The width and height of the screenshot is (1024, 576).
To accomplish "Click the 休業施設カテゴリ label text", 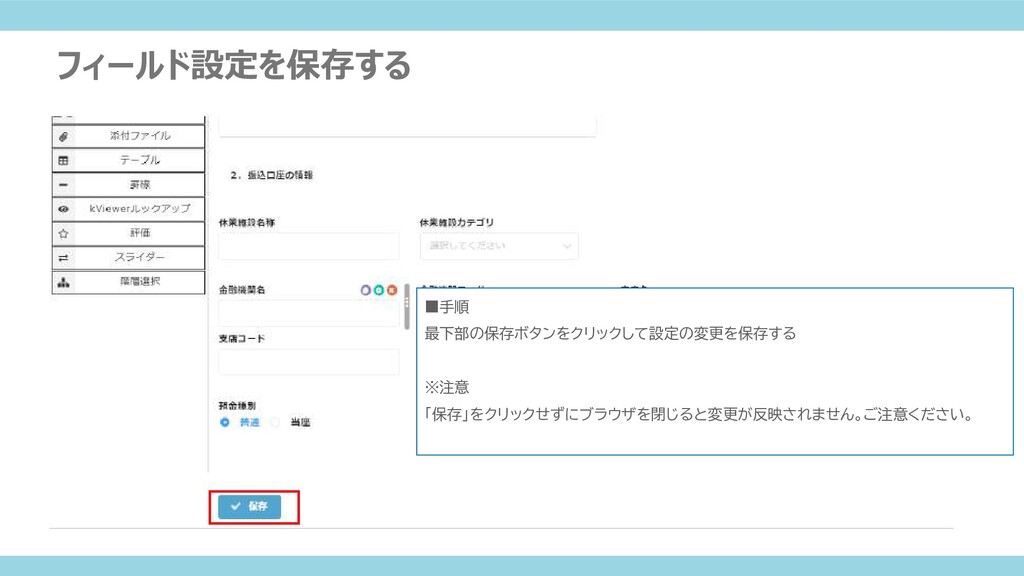I will (456, 223).
